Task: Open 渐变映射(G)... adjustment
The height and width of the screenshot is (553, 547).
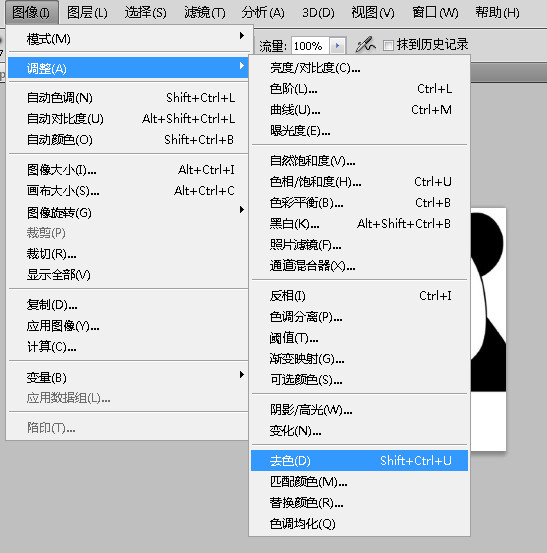Action: pyautogui.click(x=359, y=359)
